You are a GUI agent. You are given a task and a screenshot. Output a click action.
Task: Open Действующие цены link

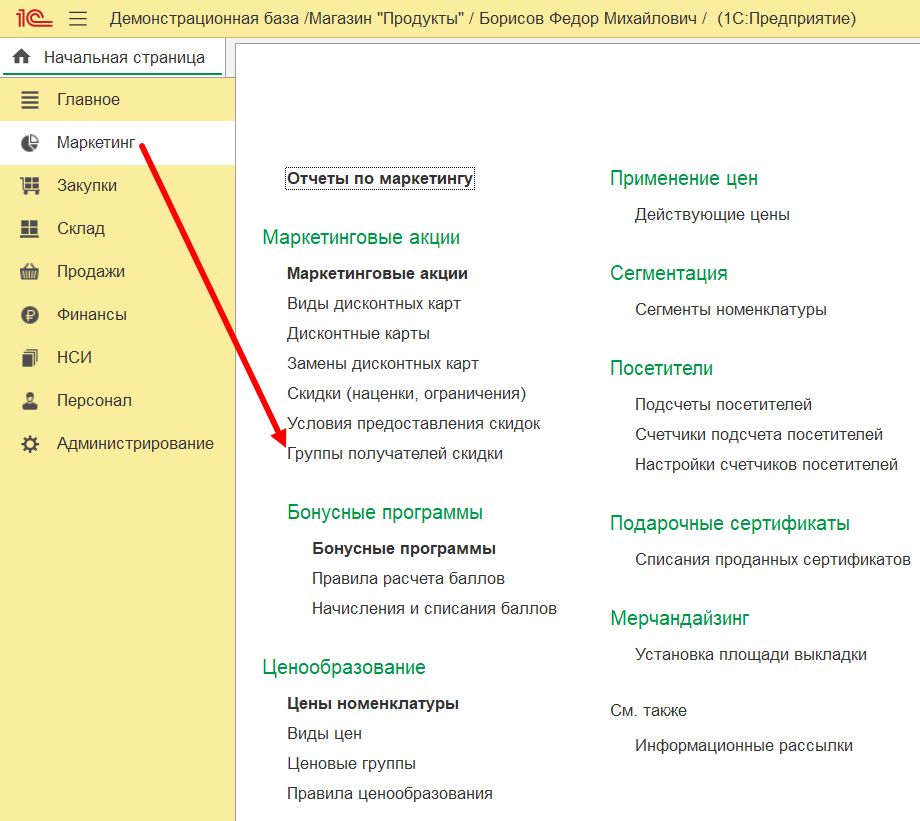711,215
